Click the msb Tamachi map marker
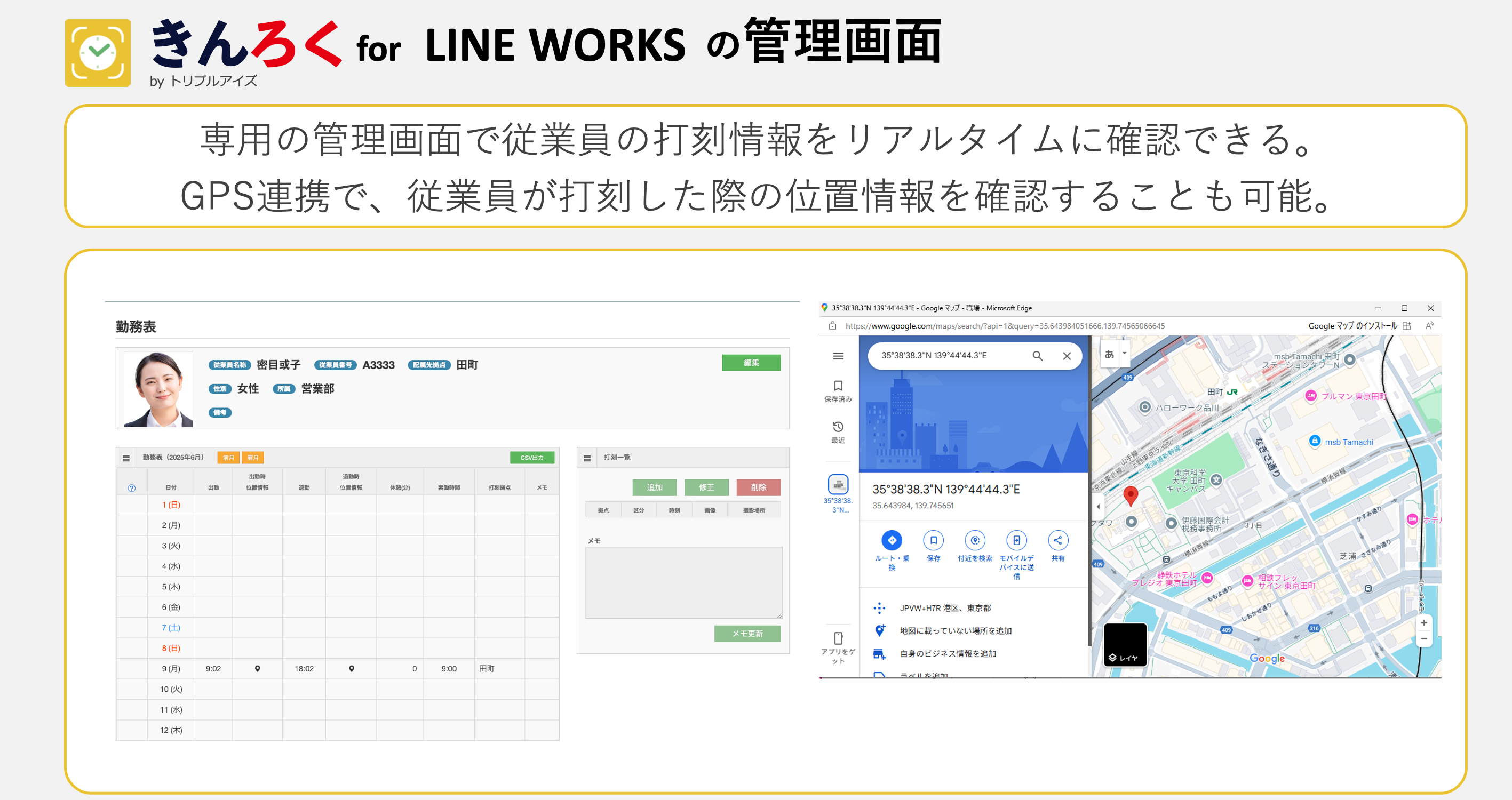1512x800 pixels. (1315, 441)
